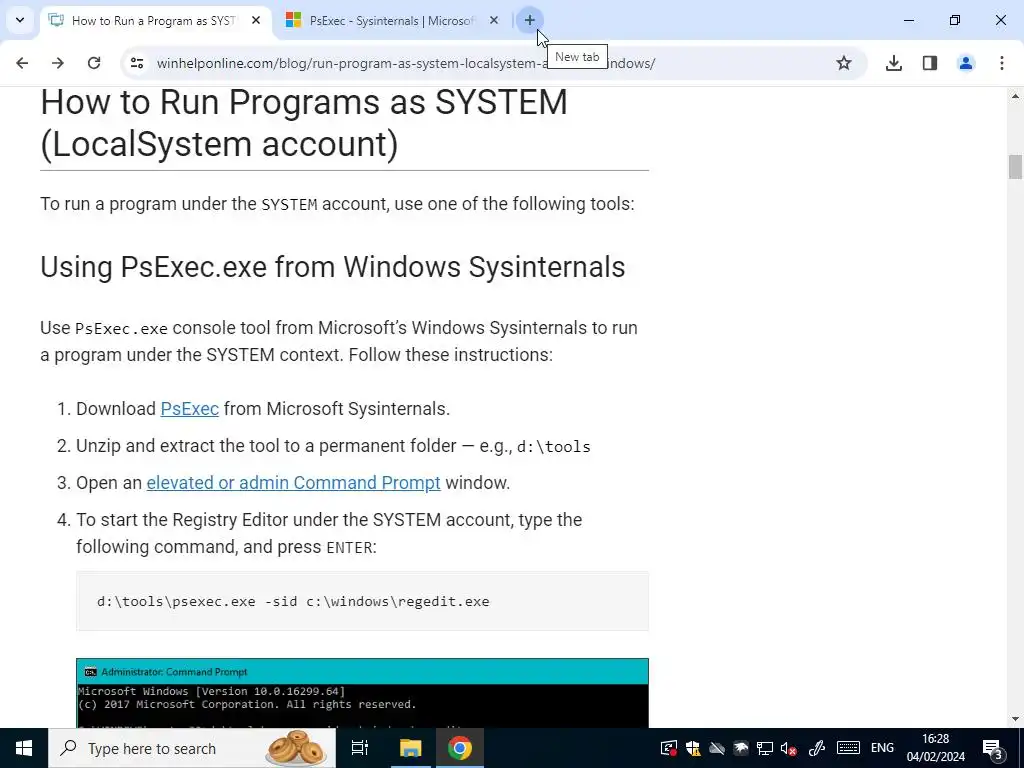
Task: Open elevated or admin Command Prompt link
Action: click(293, 483)
